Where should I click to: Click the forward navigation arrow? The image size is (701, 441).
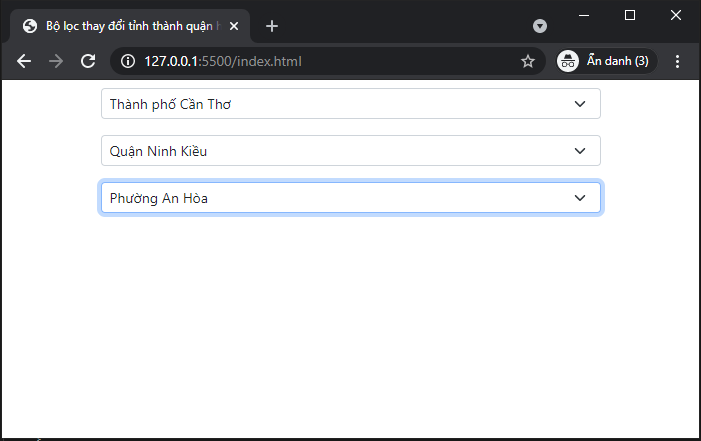tap(56, 61)
